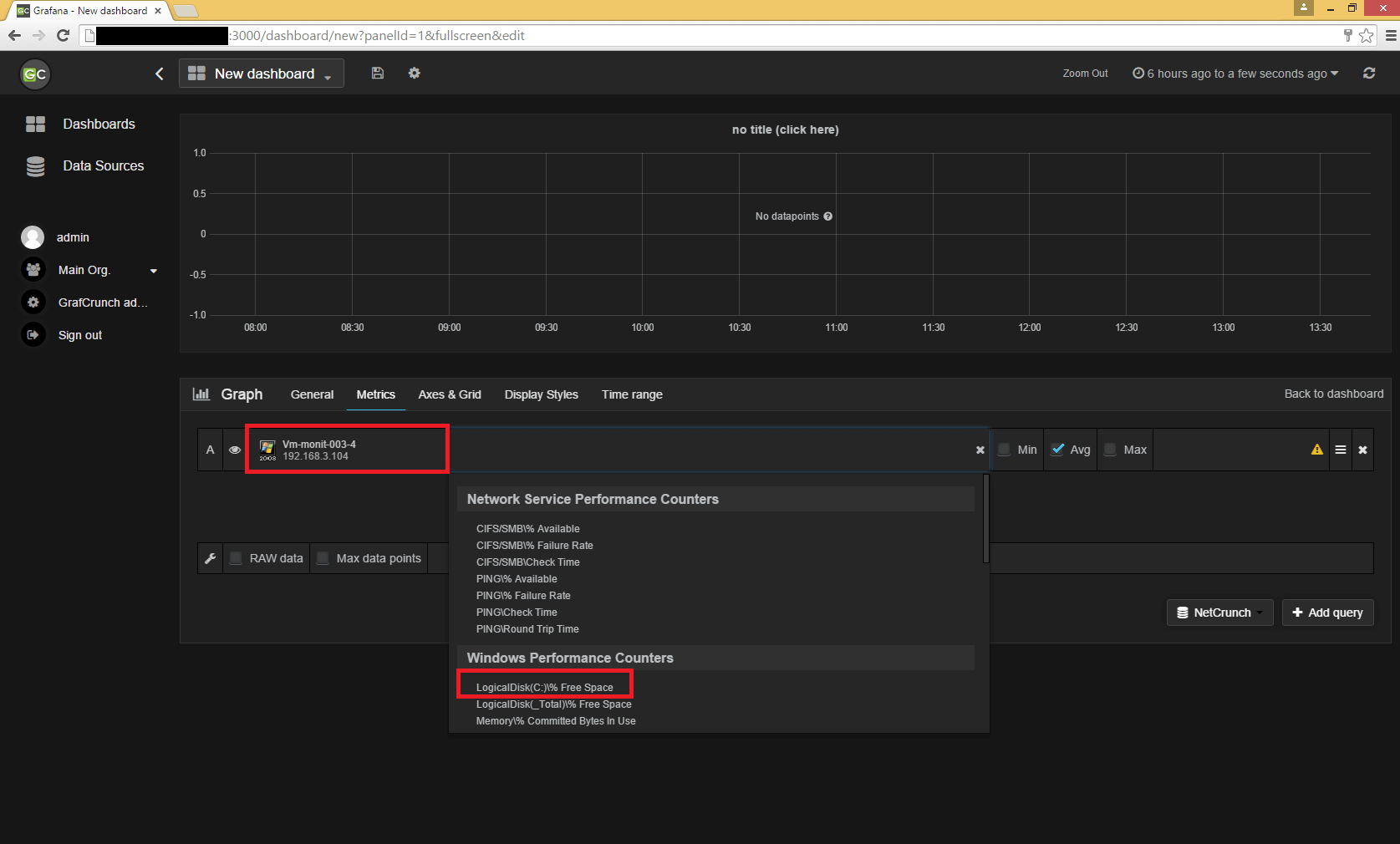Image resolution: width=1400 pixels, height=844 pixels.
Task: Select Memory\% Committed Bytes In Use counter
Action: tap(556, 721)
